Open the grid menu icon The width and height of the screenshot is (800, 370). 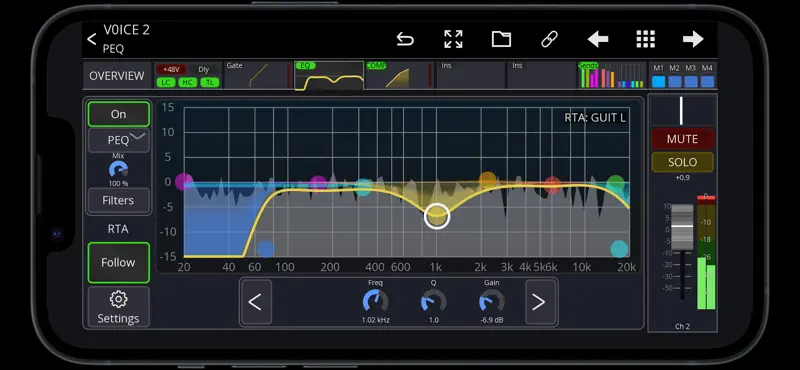tap(645, 39)
